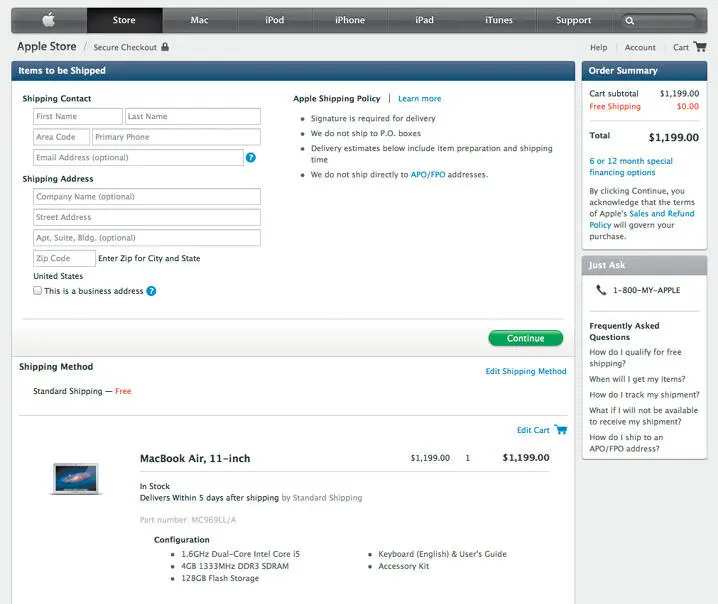Click the Edit Cart link
Viewport: 718px width, 604px height.
click(x=533, y=430)
